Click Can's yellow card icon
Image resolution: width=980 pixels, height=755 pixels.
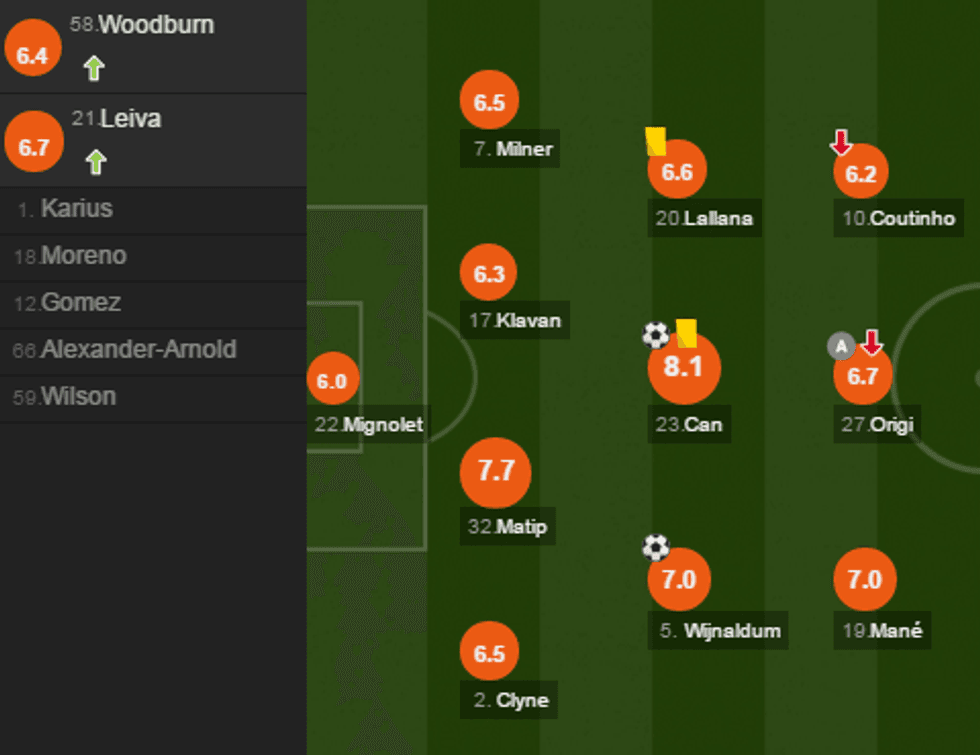click(686, 333)
